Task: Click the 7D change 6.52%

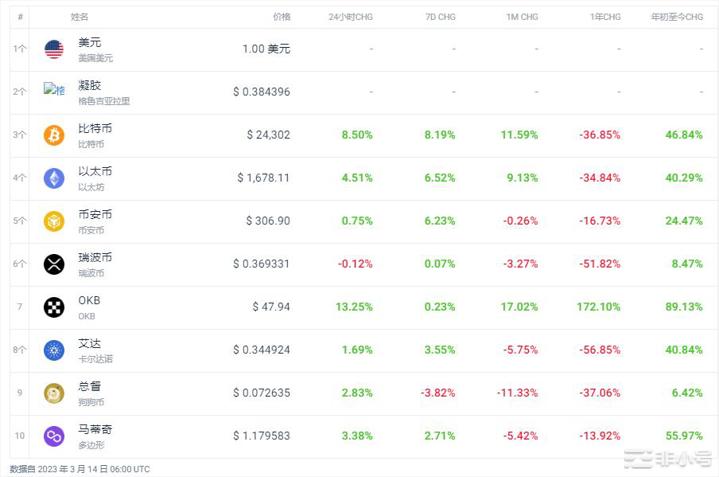Action: pyautogui.click(x=440, y=177)
